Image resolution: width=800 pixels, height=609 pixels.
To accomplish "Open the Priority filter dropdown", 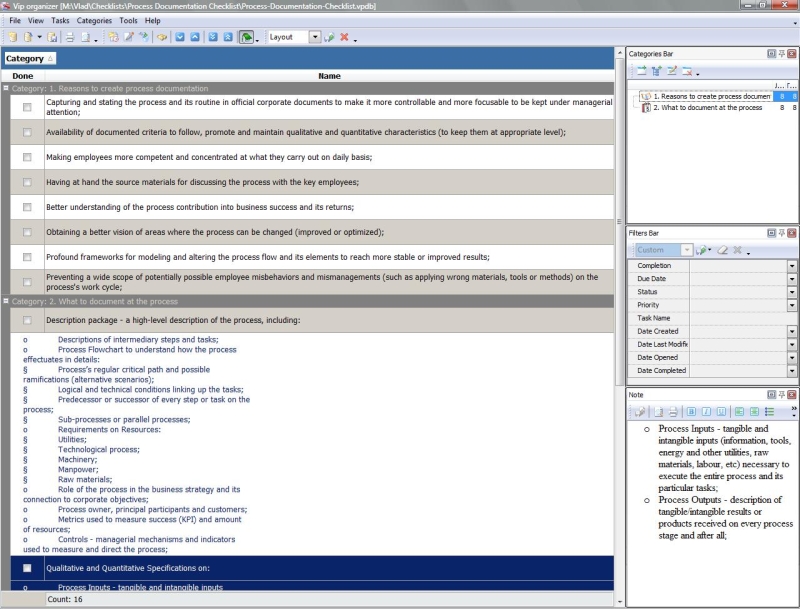I will pos(791,305).
